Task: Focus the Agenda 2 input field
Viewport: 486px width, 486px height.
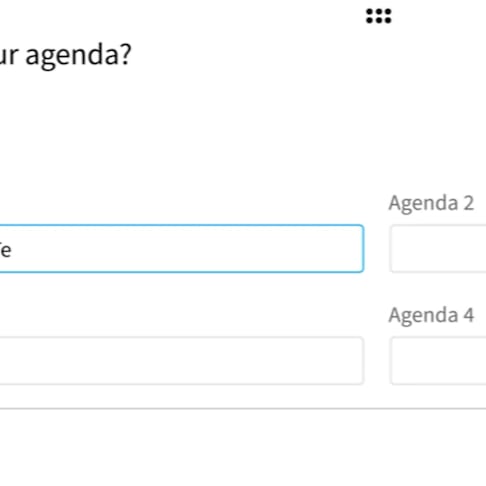Action: pos(438,249)
